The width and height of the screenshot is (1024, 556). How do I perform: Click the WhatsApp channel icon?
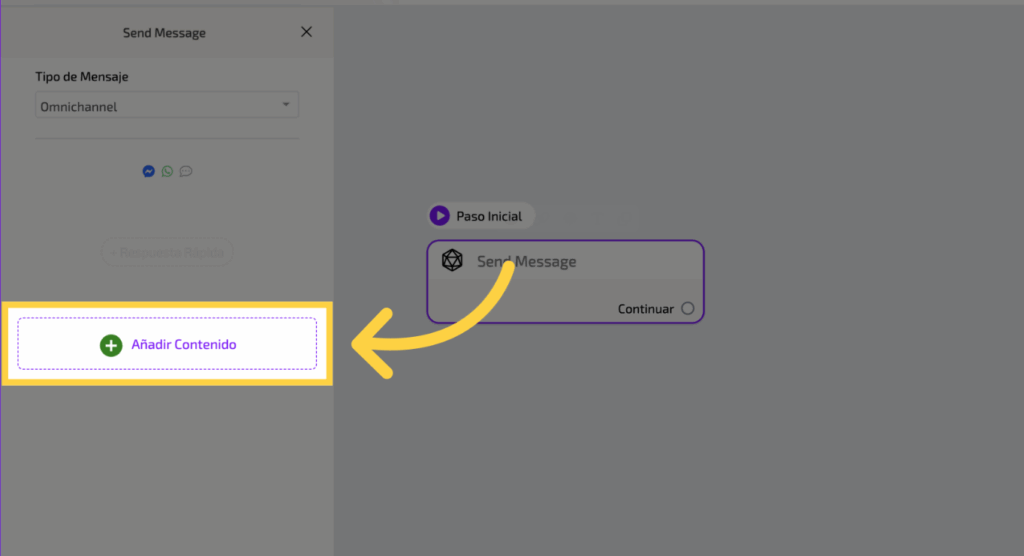[167, 171]
